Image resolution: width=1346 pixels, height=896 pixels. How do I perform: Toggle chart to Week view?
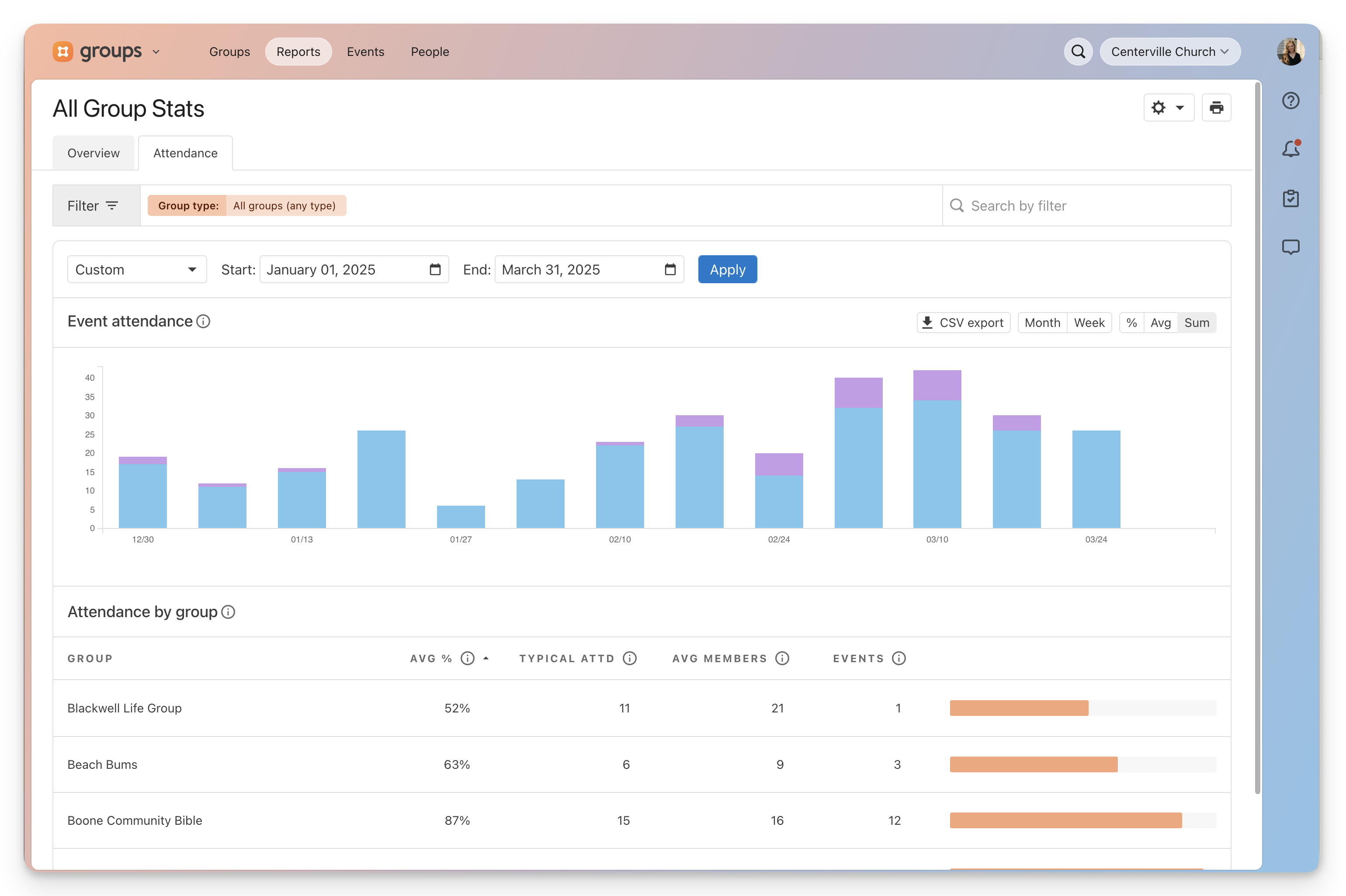pos(1089,323)
